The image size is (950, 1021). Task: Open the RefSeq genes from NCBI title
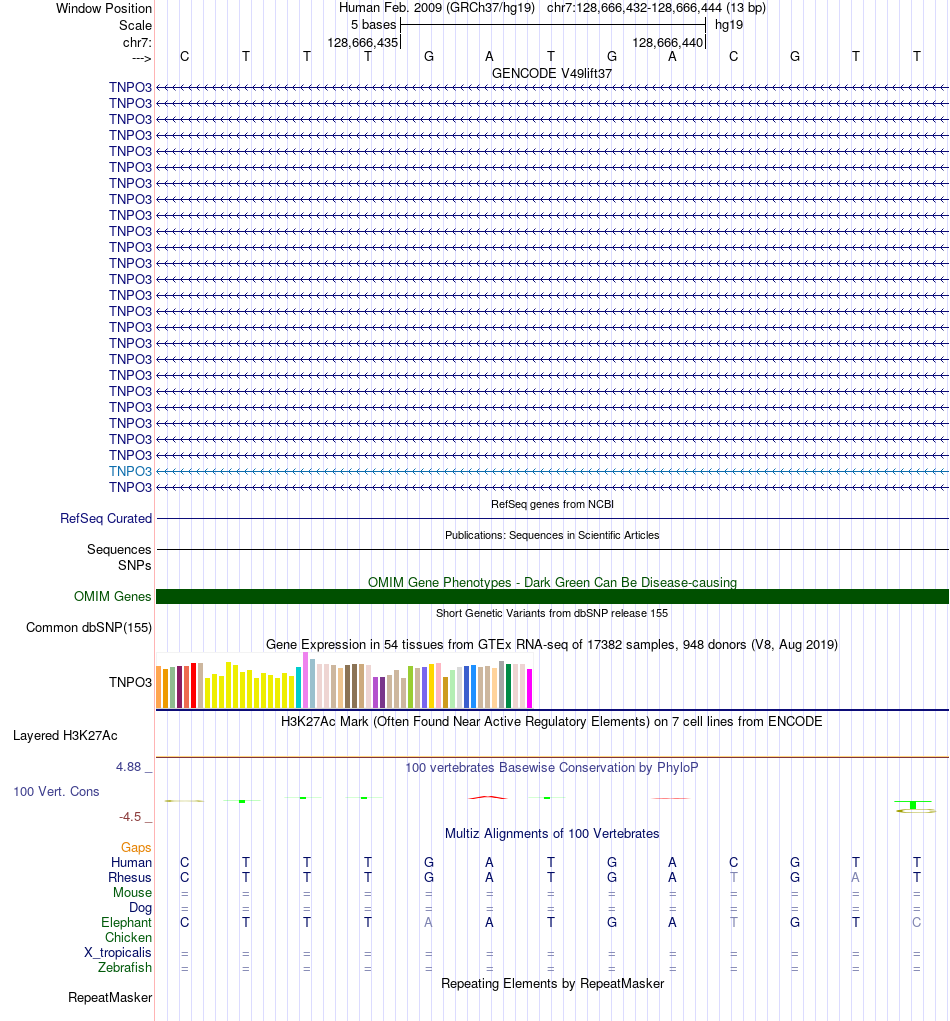click(552, 504)
